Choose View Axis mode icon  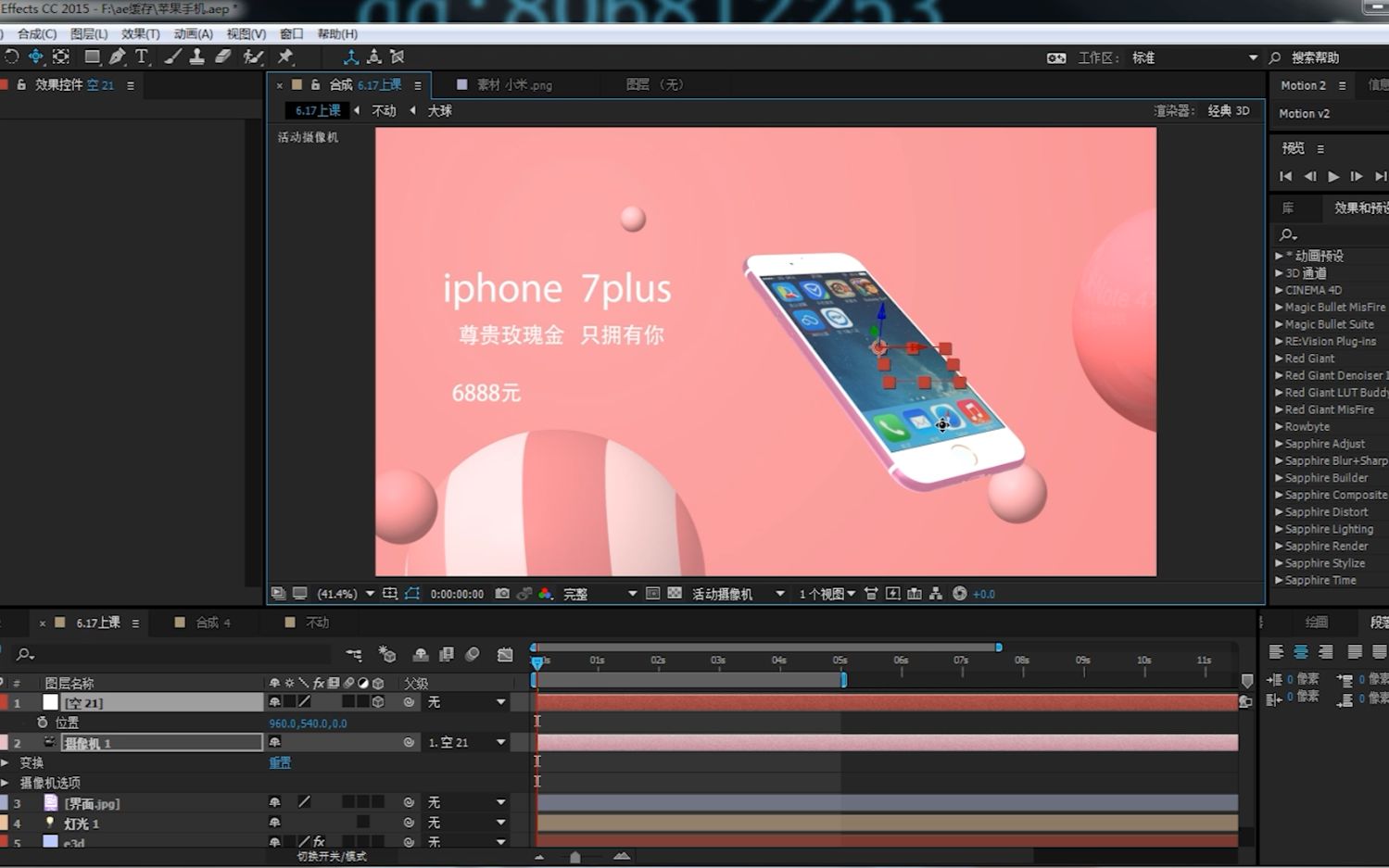click(398, 57)
